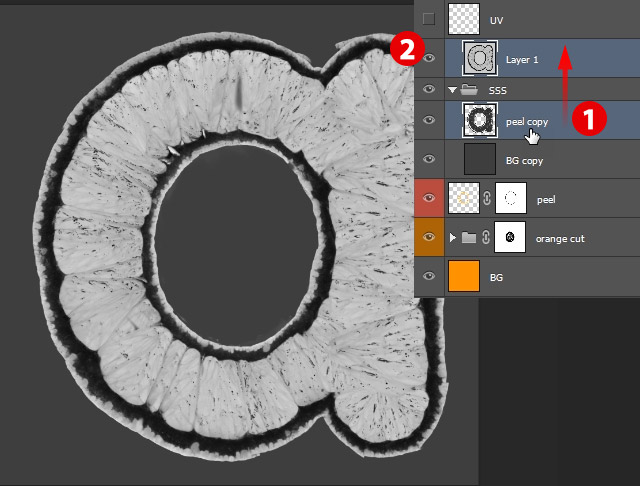Select the group named SSS
Viewport: 640px width, 486px height.
pos(498,90)
